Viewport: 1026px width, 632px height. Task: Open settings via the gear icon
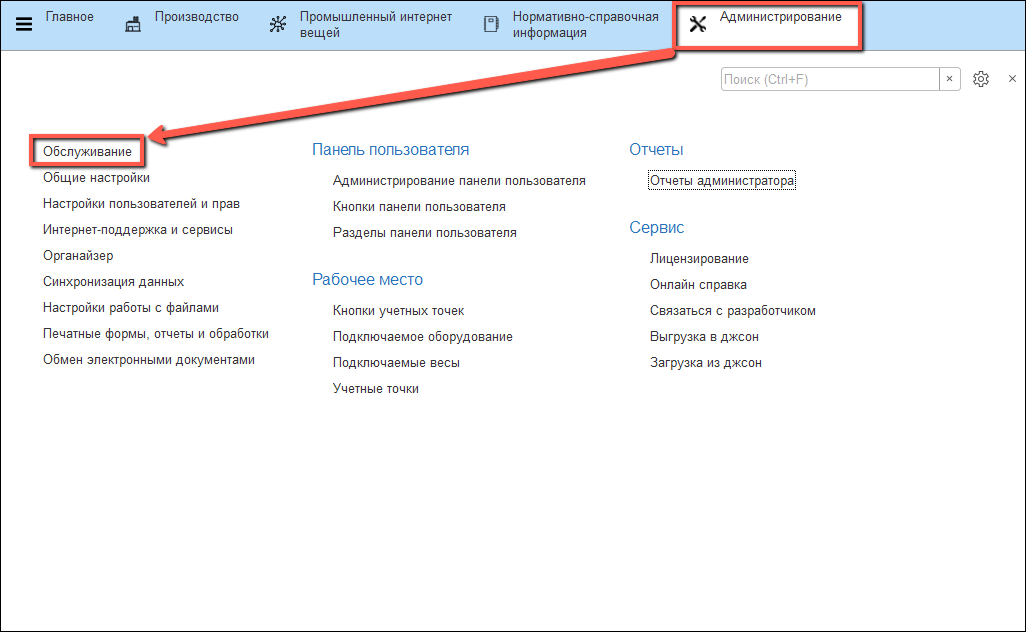pyautogui.click(x=981, y=79)
